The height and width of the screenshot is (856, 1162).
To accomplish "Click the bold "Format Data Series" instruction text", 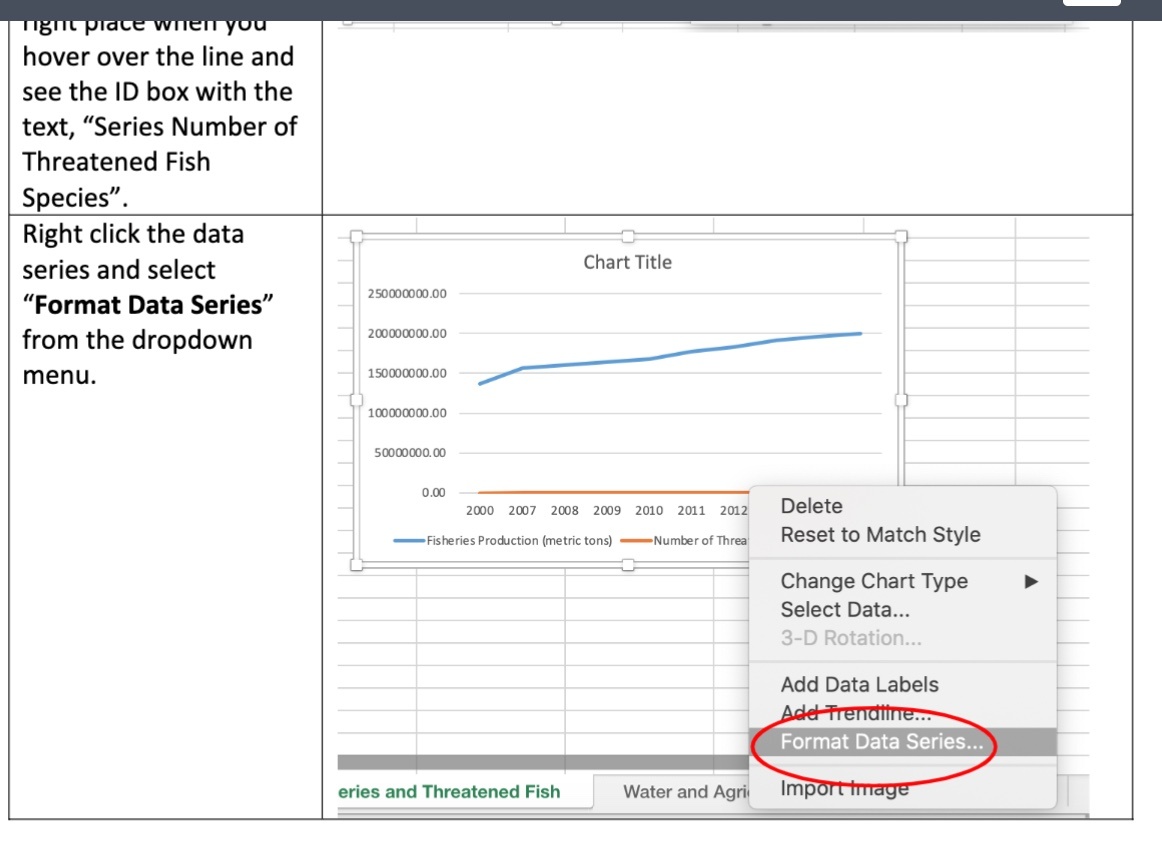I will pos(148,305).
